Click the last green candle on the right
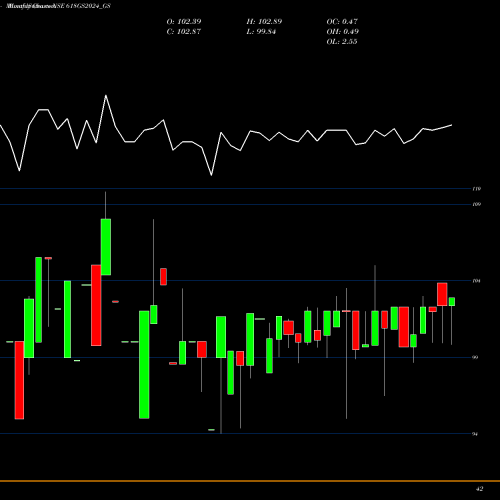This screenshot has height=500, width=500. (452, 302)
